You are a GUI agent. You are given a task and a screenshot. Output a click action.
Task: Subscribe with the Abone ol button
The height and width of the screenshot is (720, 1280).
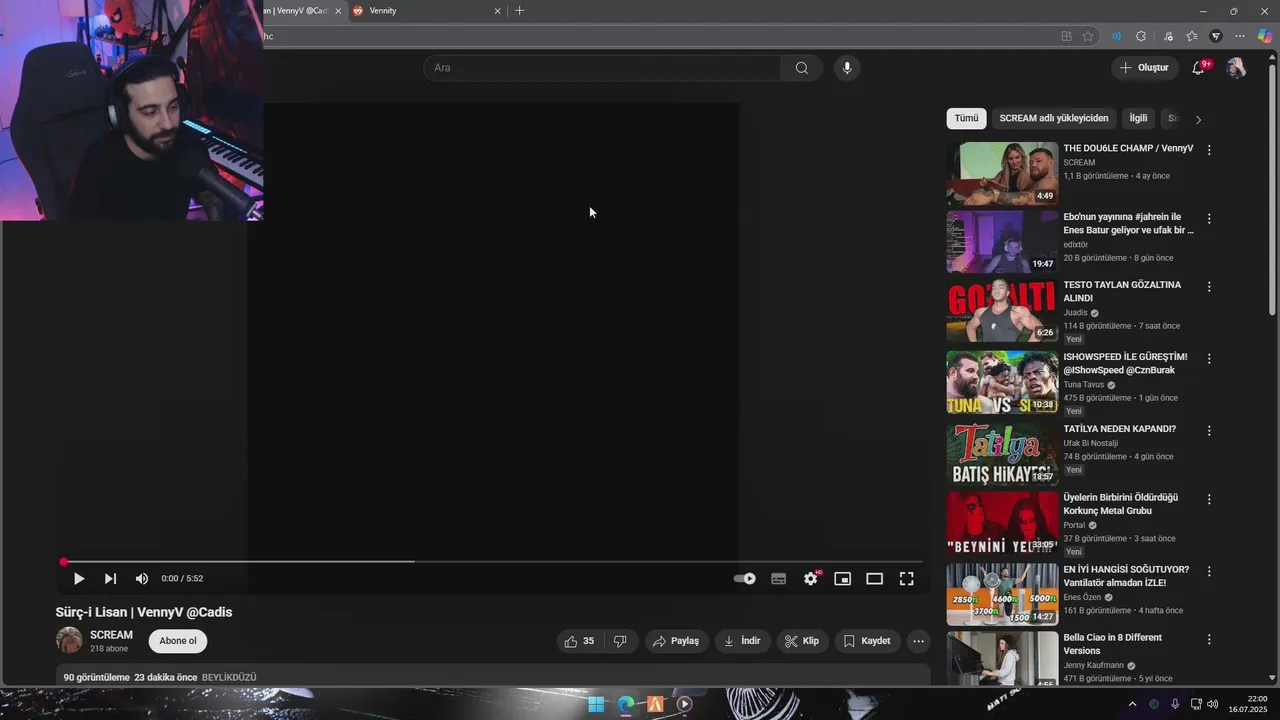[x=178, y=641]
